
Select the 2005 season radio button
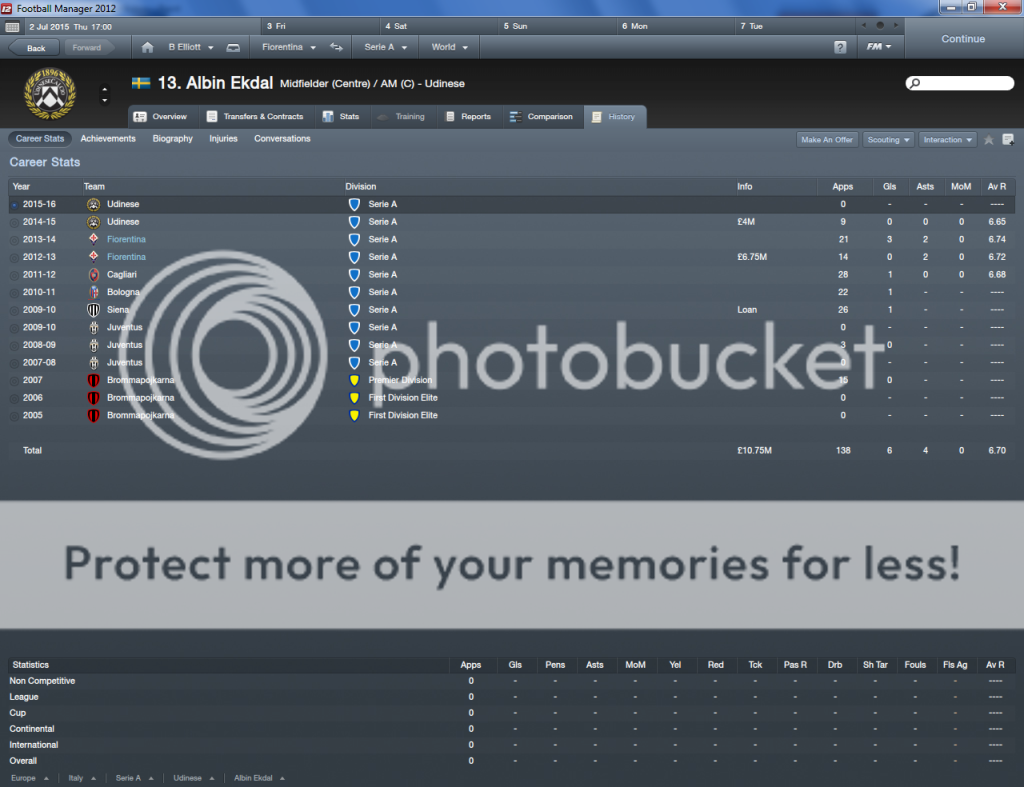14,416
